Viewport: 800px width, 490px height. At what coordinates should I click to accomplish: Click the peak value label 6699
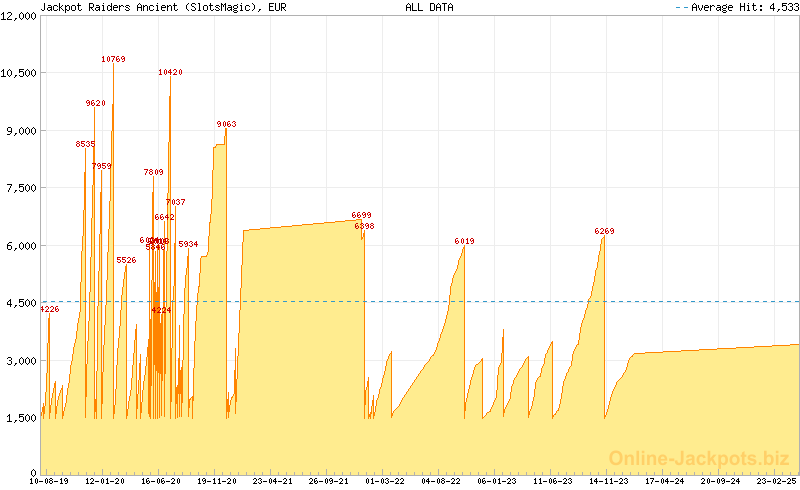click(x=361, y=215)
